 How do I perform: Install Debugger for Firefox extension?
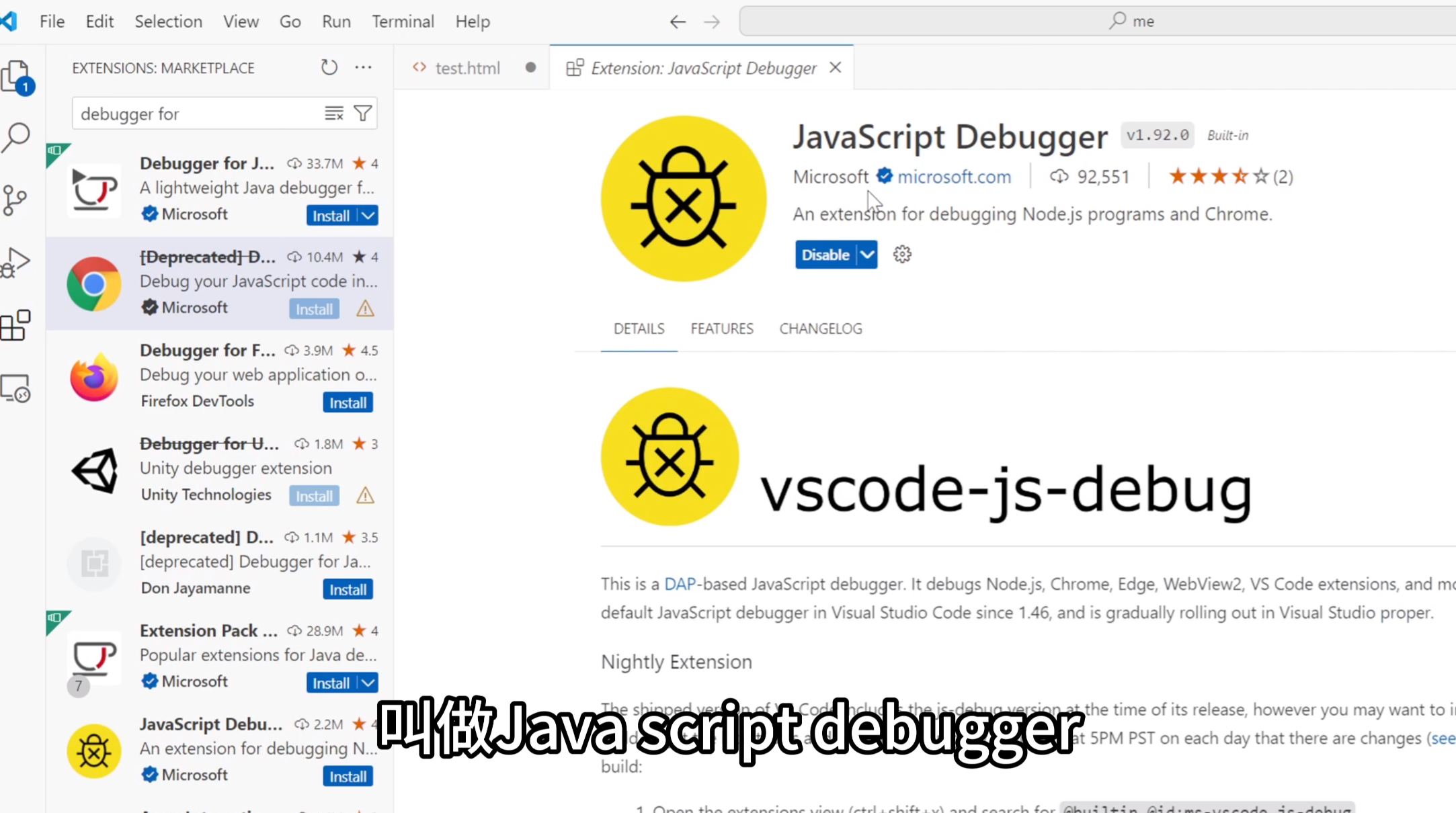(x=348, y=402)
